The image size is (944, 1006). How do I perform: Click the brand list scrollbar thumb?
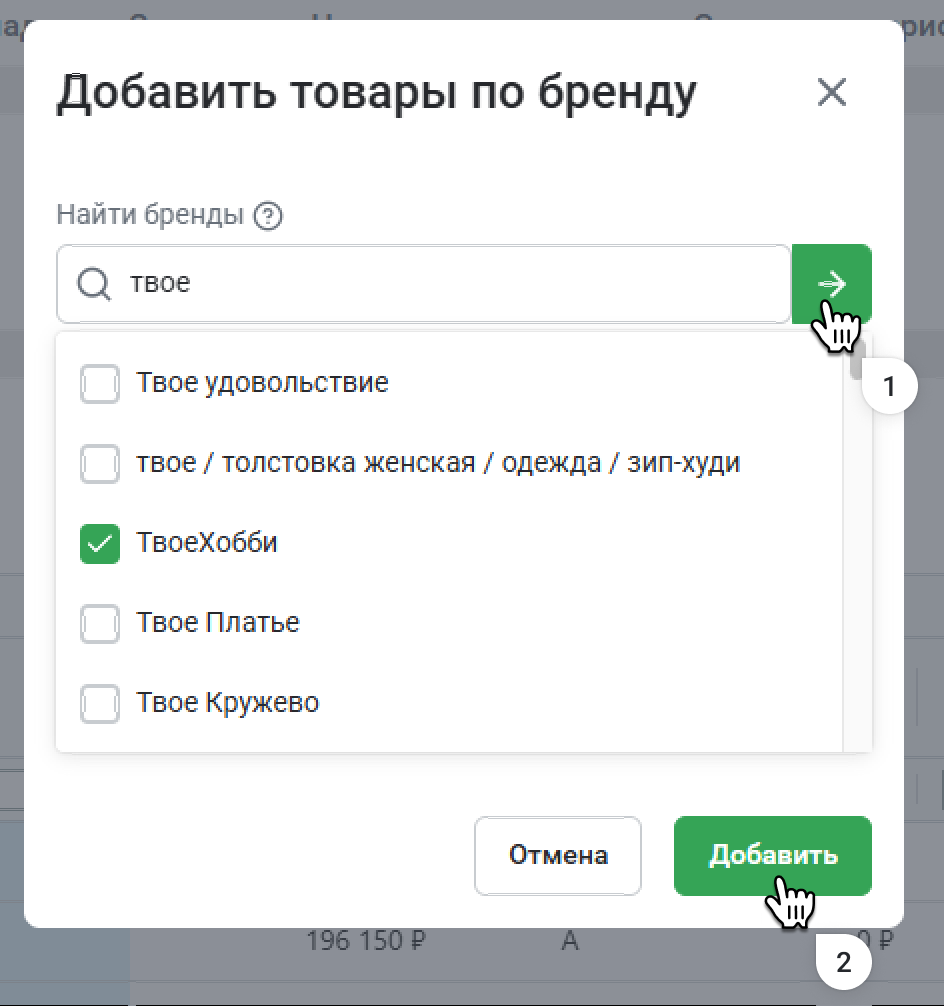pyautogui.click(x=857, y=362)
